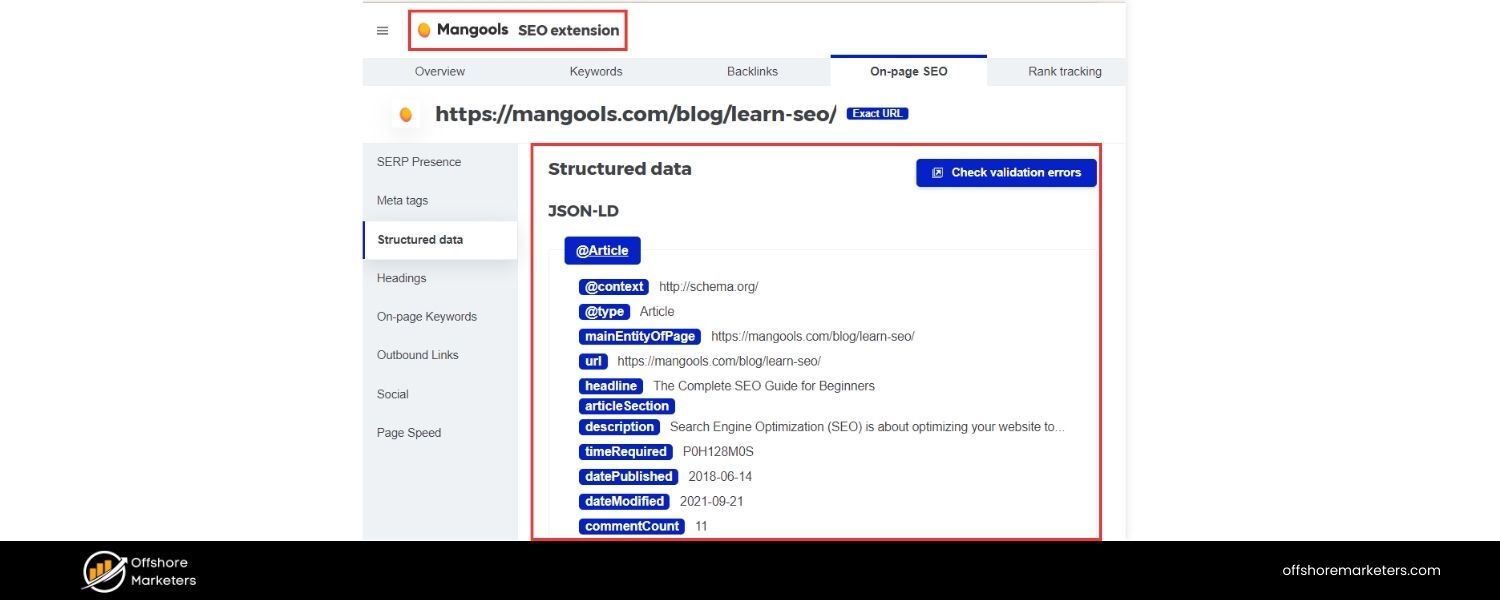Screen dimensions: 1500x600
Task: Click the headline property tag
Action: [611, 386]
